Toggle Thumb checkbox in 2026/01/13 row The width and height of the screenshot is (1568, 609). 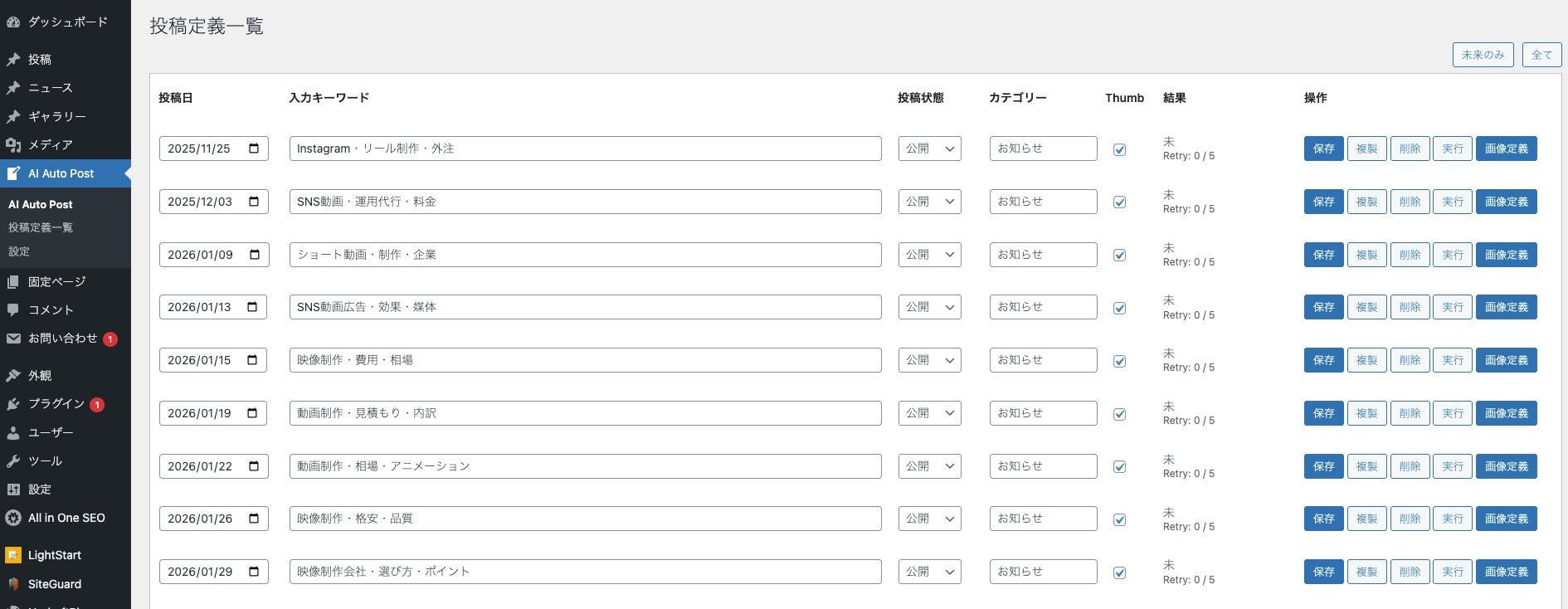(x=1119, y=309)
